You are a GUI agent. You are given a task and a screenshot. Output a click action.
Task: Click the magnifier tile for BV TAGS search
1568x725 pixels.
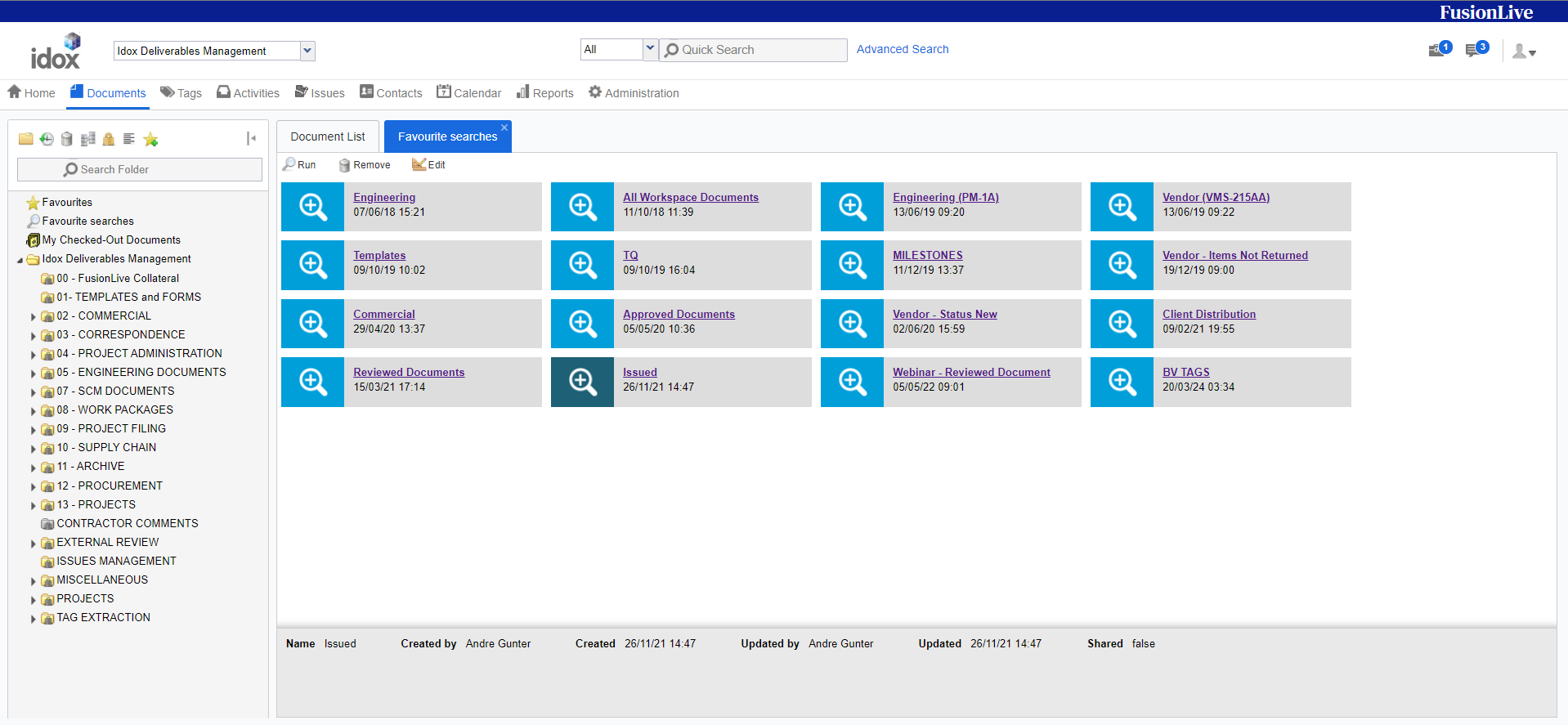click(1122, 382)
